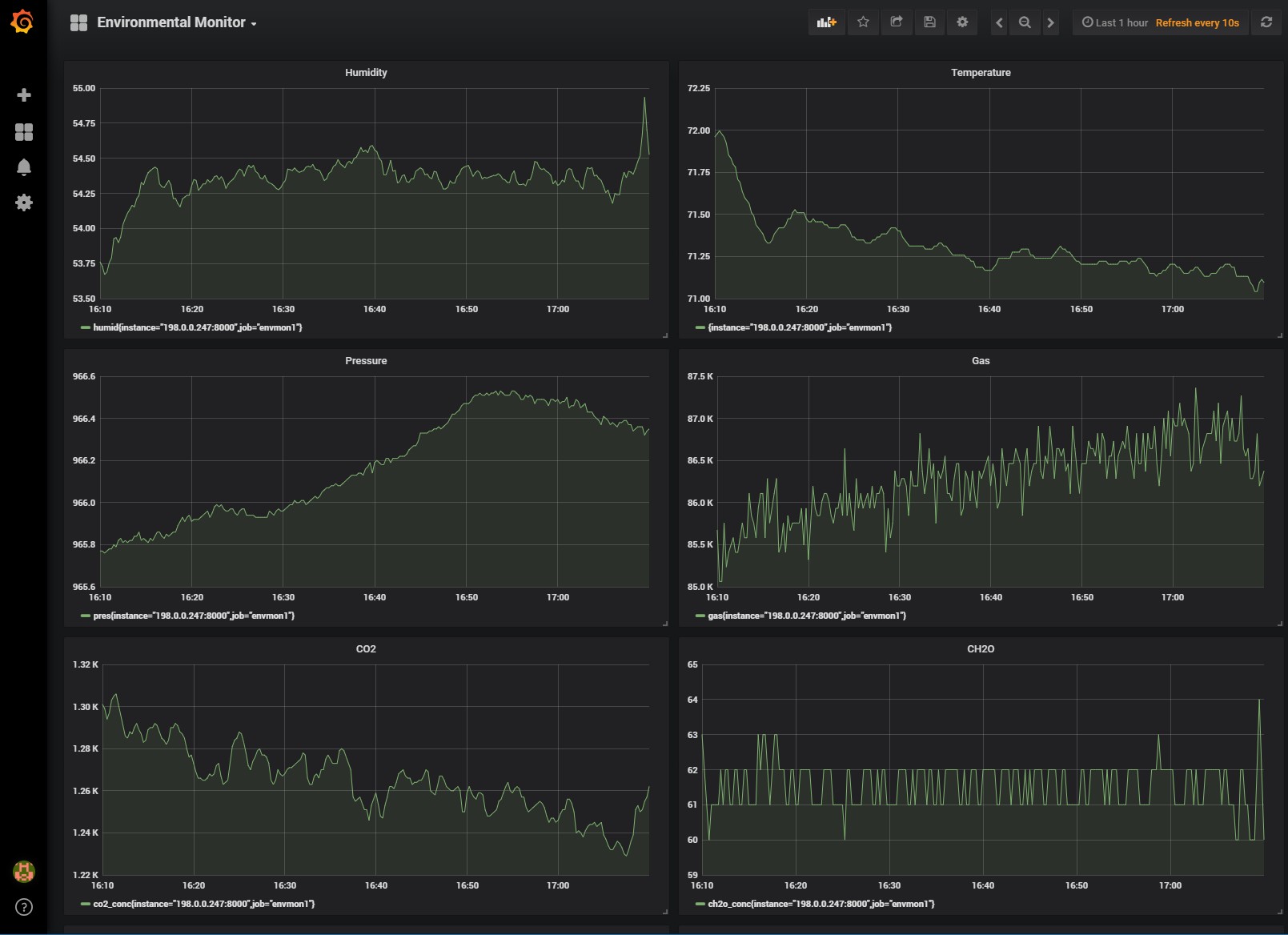
Task: Open the CH2O panel title menu
Action: coord(981,648)
